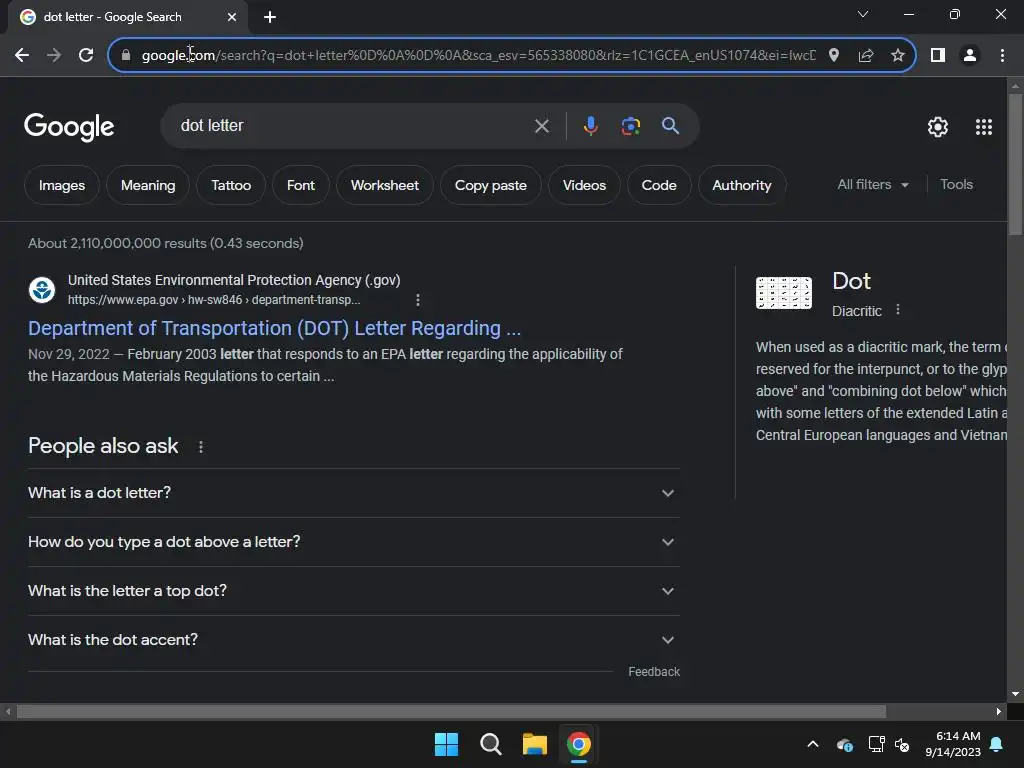Image resolution: width=1024 pixels, height=768 pixels.
Task: Reload the page with refresh icon
Action: click(x=86, y=56)
